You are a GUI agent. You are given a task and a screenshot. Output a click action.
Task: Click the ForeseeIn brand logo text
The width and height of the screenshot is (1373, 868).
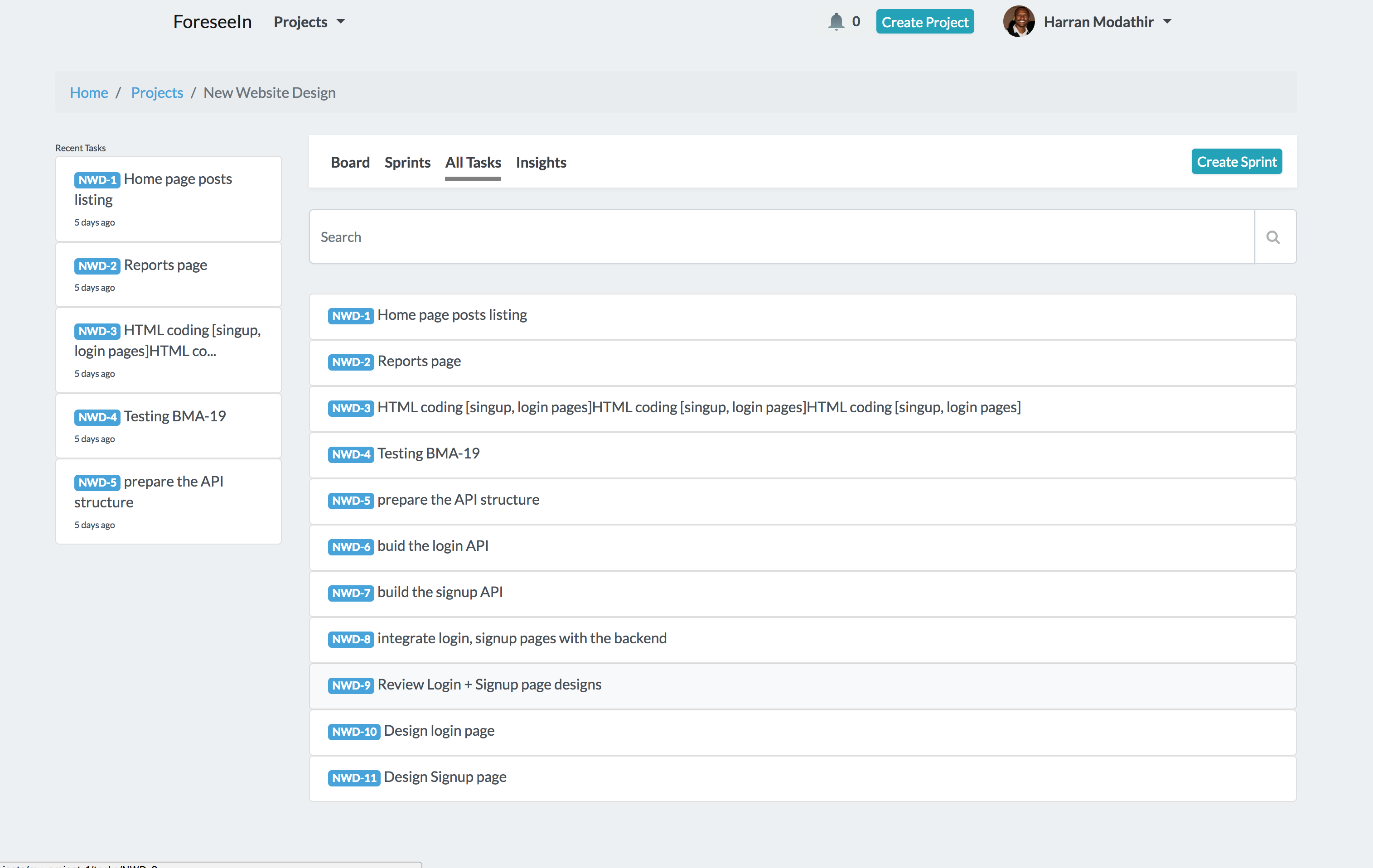212,22
